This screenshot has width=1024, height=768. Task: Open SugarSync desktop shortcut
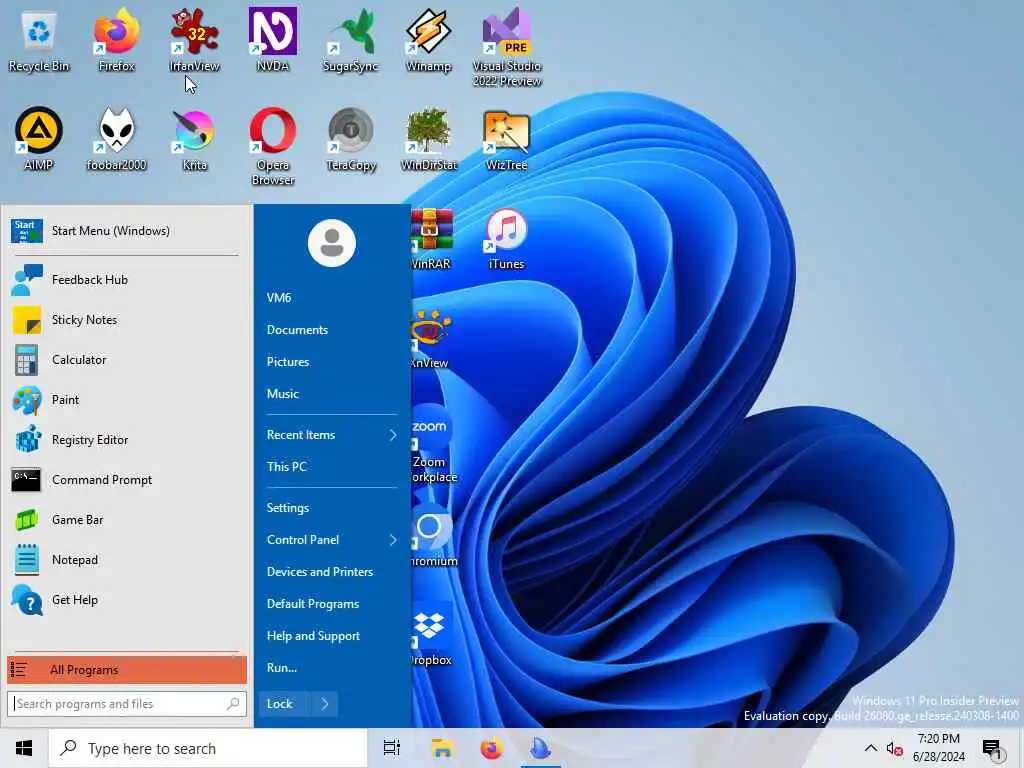point(351,40)
